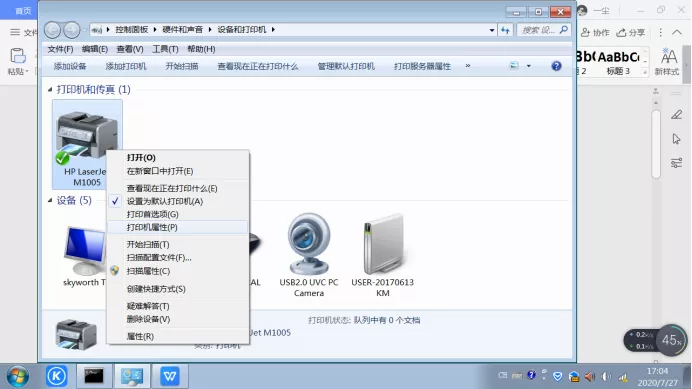Click the help question mark icon
The height and width of the screenshot is (389, 692).
(x=556, y=66)
